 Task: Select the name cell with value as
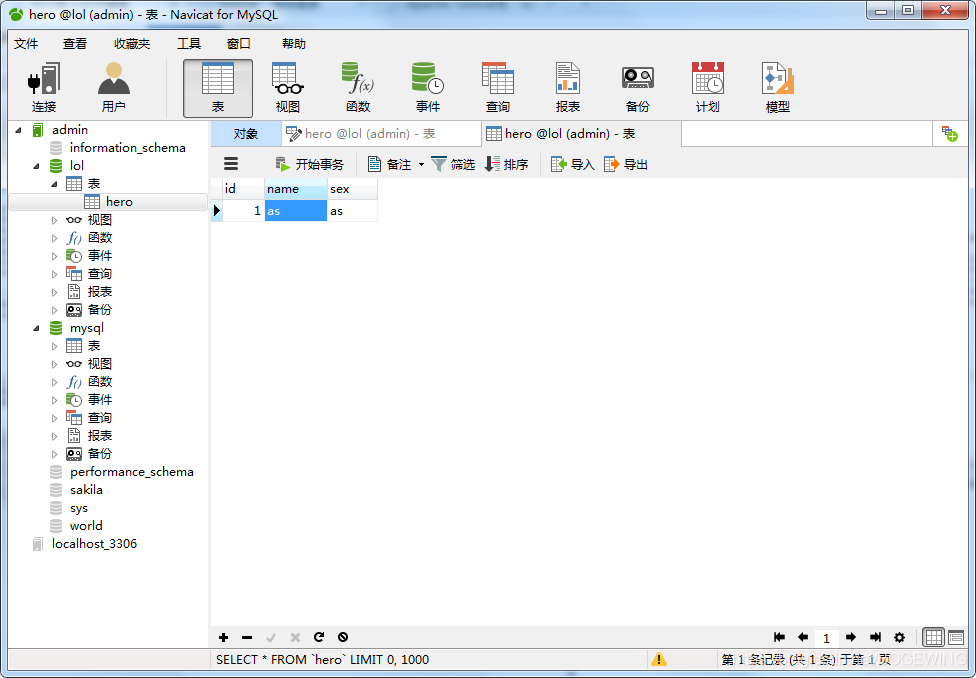[x=296, y=211]
